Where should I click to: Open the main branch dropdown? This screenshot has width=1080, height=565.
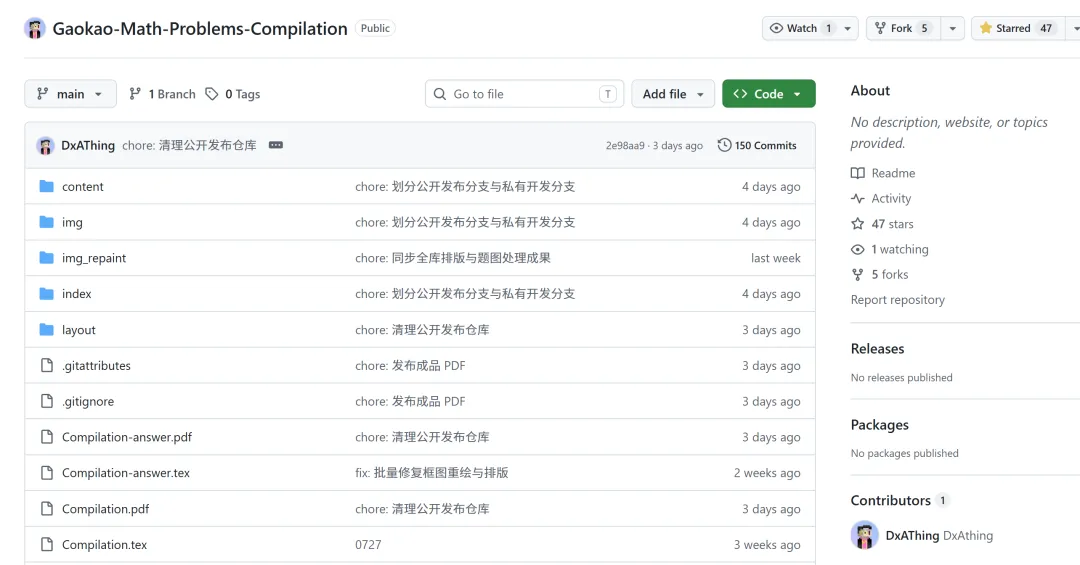(70, 94)
